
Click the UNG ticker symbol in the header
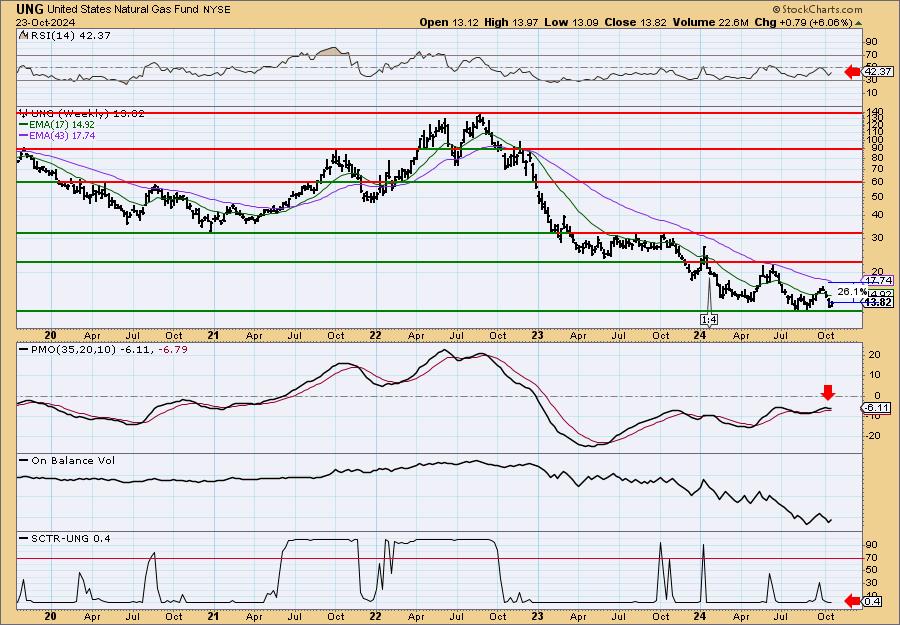point(30,9)
